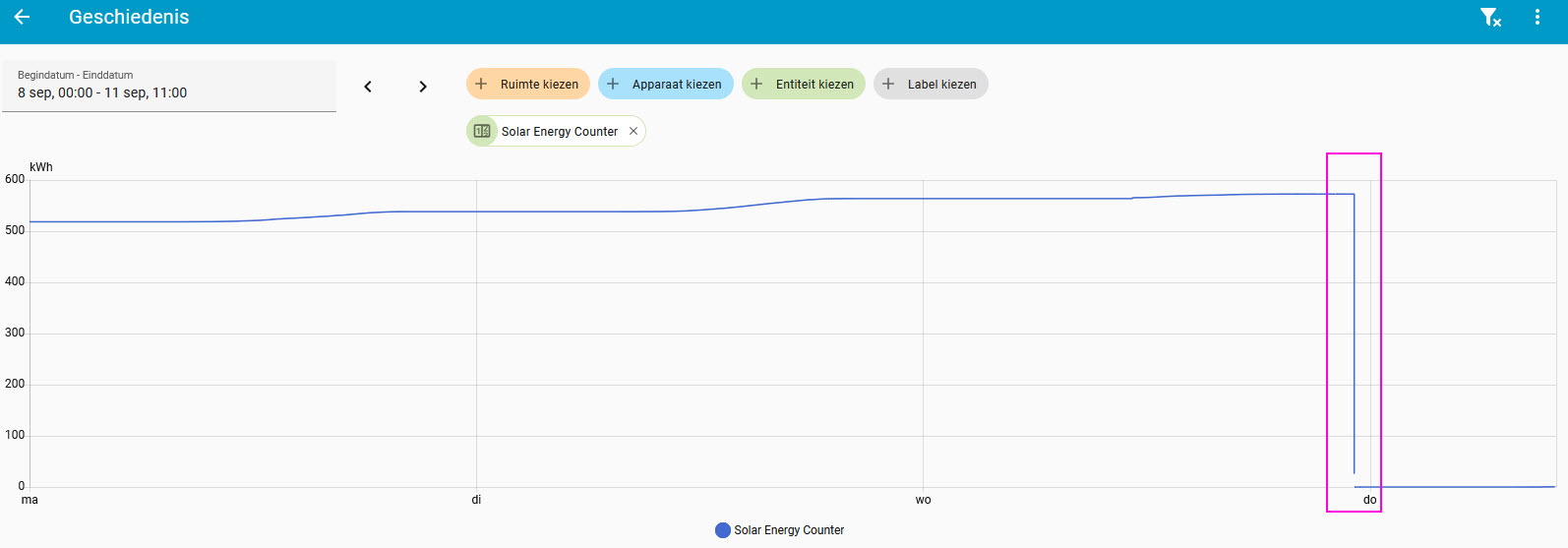Go back using the arrow icon
Image resolution: width=1568 pixels, height=548 pixels.
click(x=22, y=17)
